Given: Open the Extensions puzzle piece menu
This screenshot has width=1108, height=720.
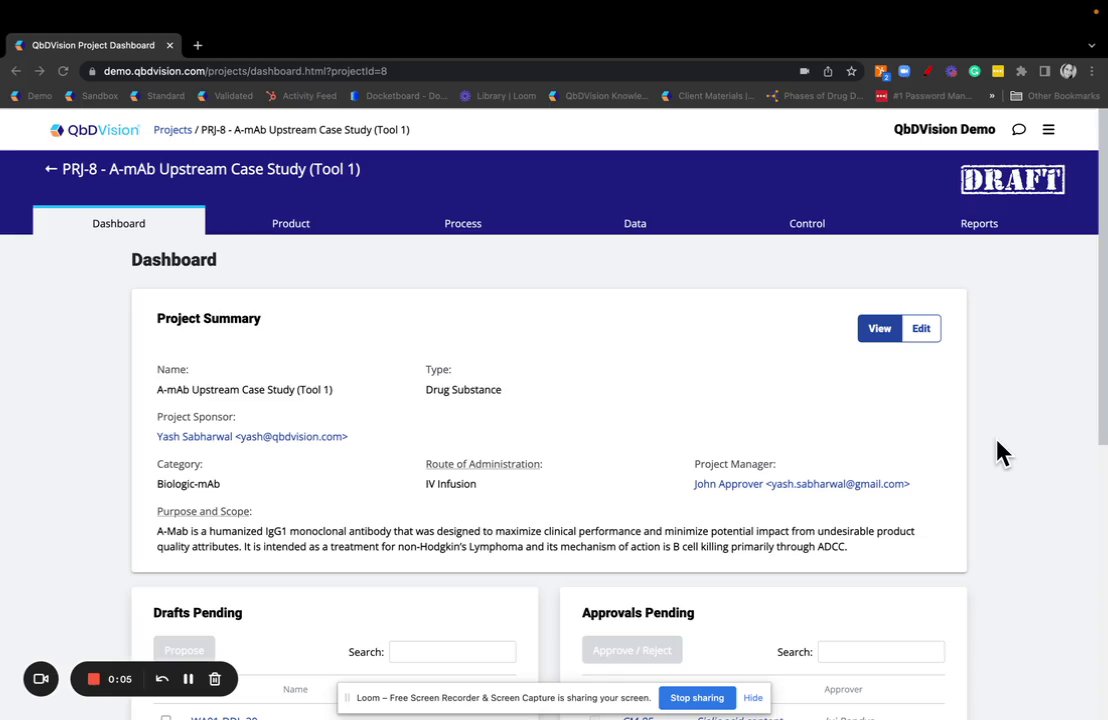Looking at the screenshot, I should pyautogui.click(x=1021, y=71).
